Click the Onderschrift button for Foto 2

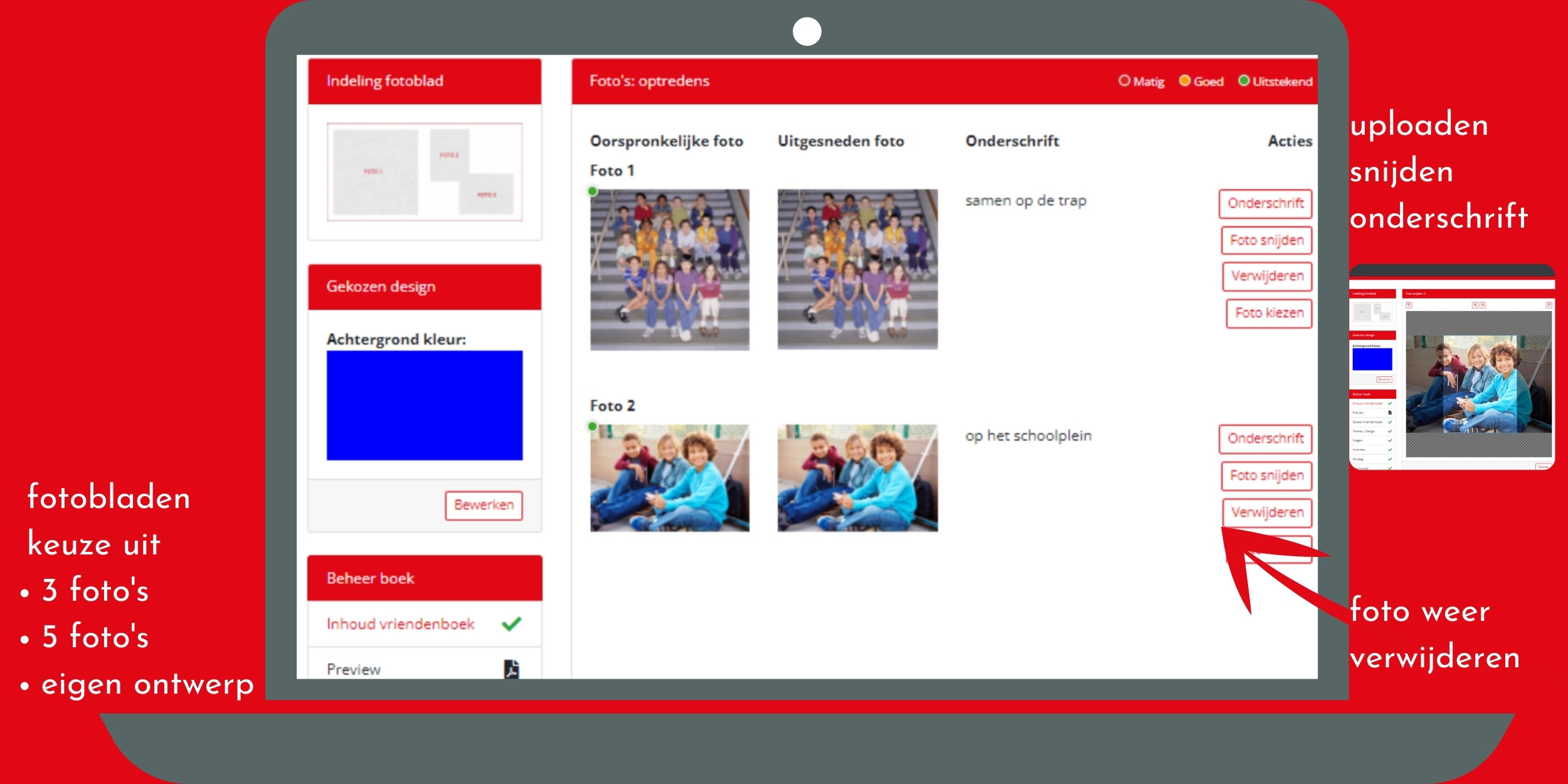pyautogui.click(x=1266, y=438)
